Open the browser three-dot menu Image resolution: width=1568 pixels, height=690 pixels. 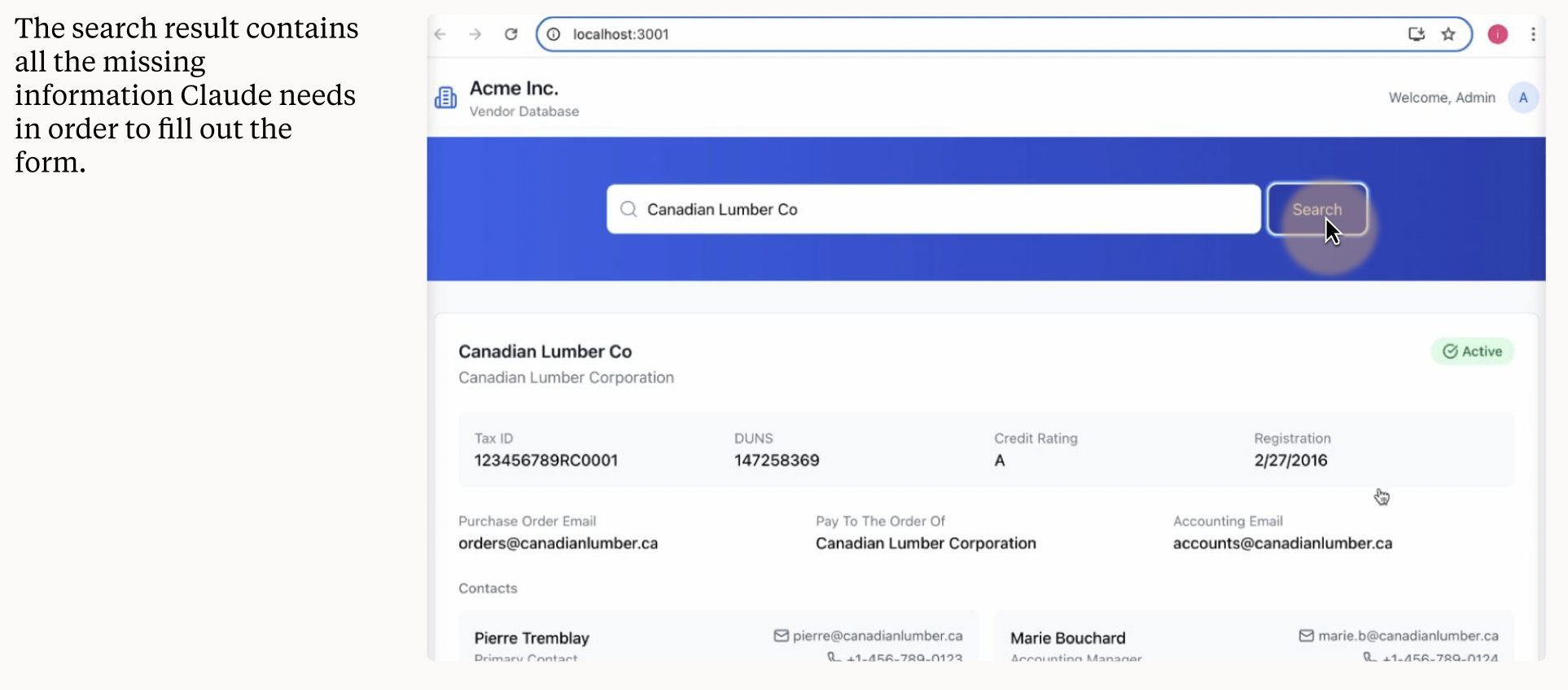pyautogui.click(x=1533, y=34)
